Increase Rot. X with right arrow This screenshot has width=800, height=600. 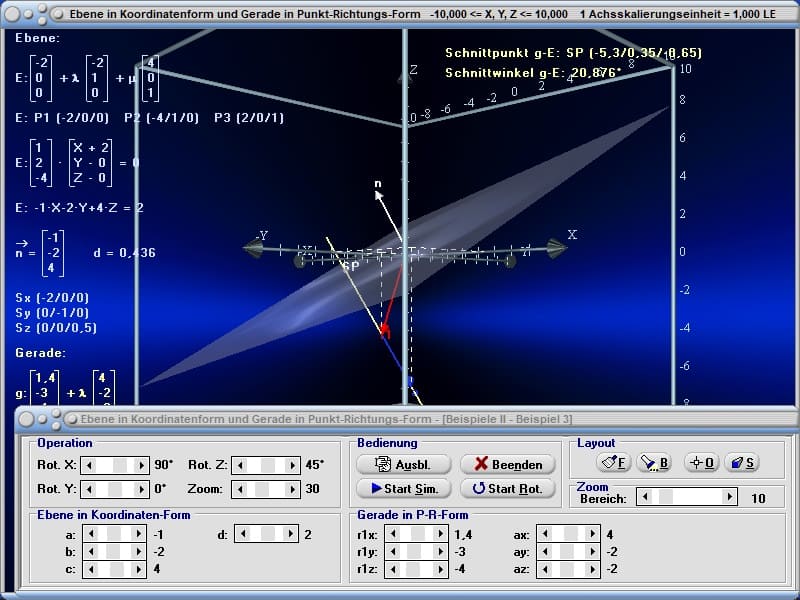[141, 465]
